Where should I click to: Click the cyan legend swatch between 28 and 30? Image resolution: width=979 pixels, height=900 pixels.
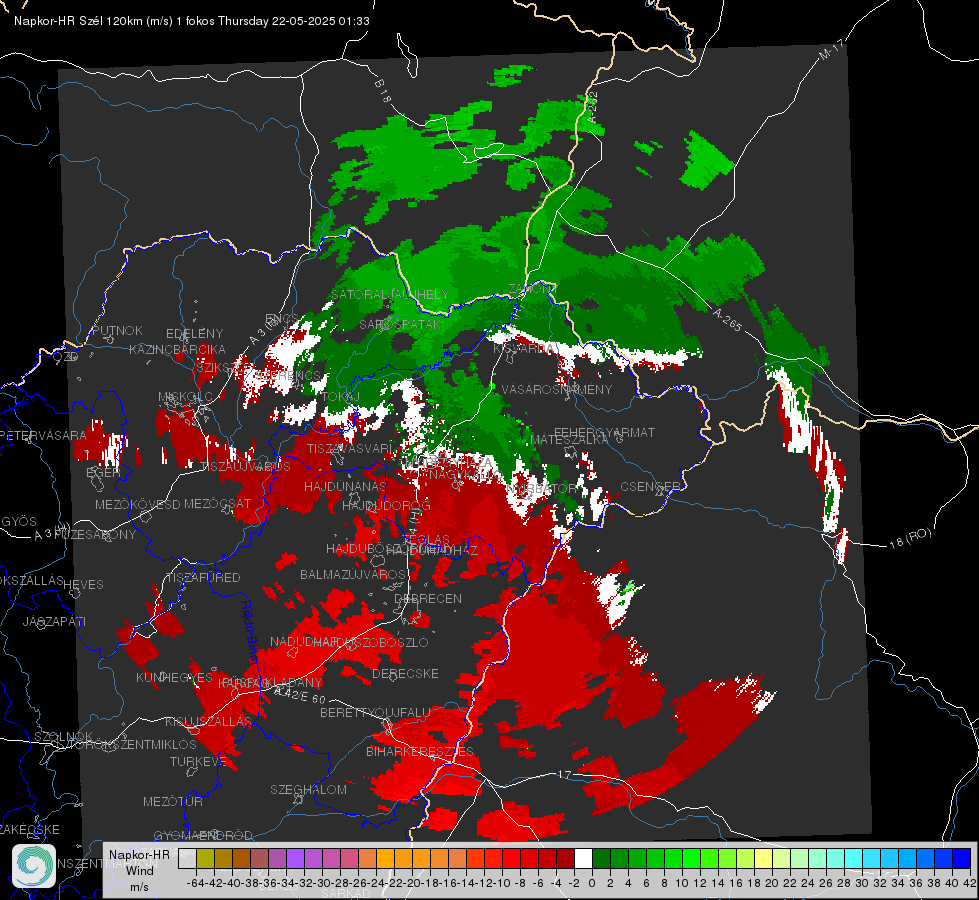(x=854, y=858)
